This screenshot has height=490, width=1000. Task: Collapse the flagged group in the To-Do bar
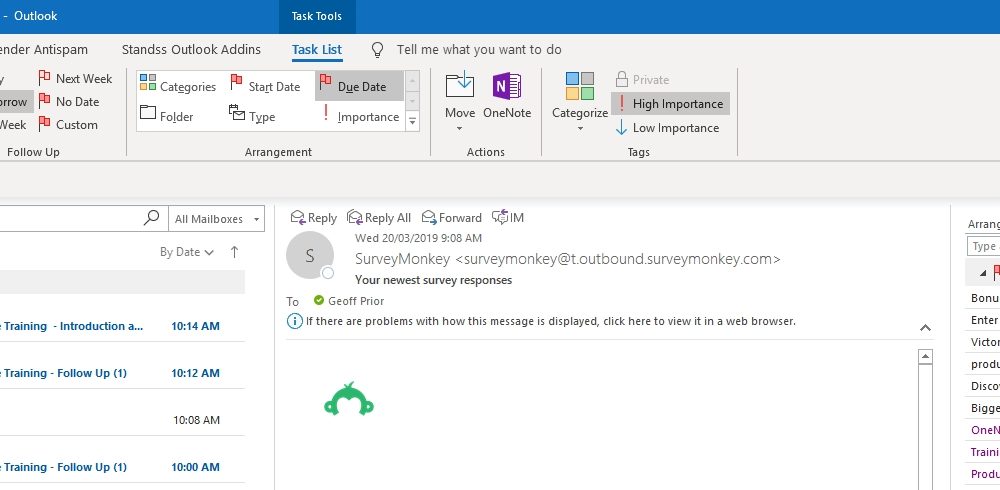tap(983, 273)
